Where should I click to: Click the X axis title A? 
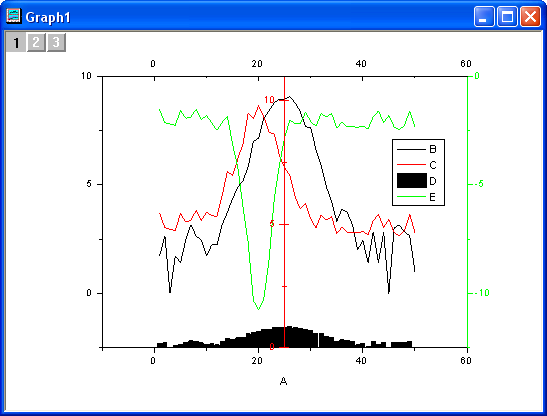point(283,381)
